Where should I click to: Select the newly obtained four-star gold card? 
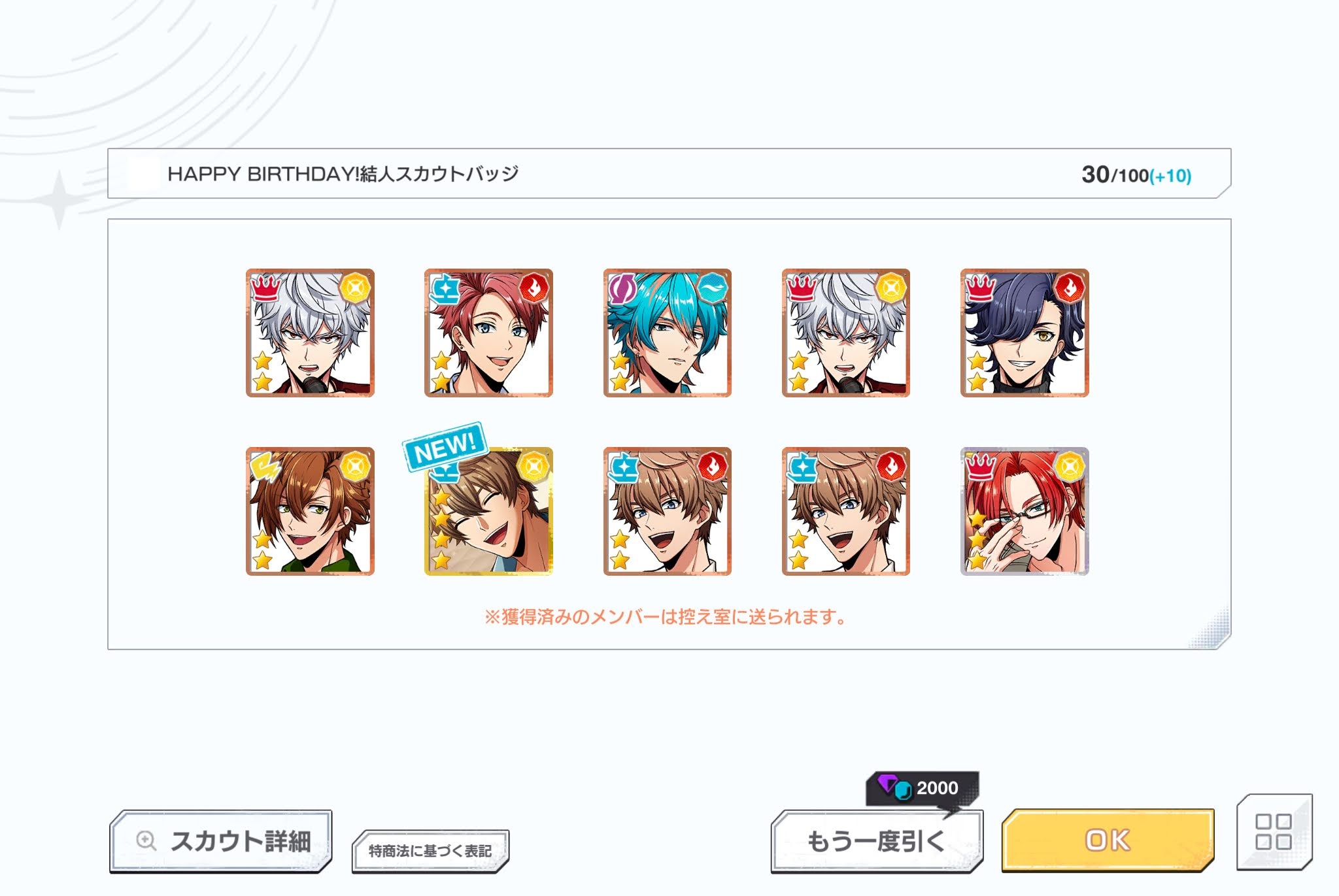coord(488,511)
